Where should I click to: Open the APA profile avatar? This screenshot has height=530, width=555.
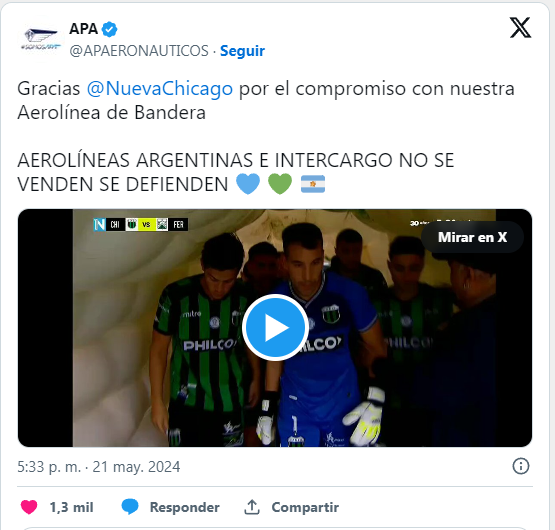(x=40, y=39)
